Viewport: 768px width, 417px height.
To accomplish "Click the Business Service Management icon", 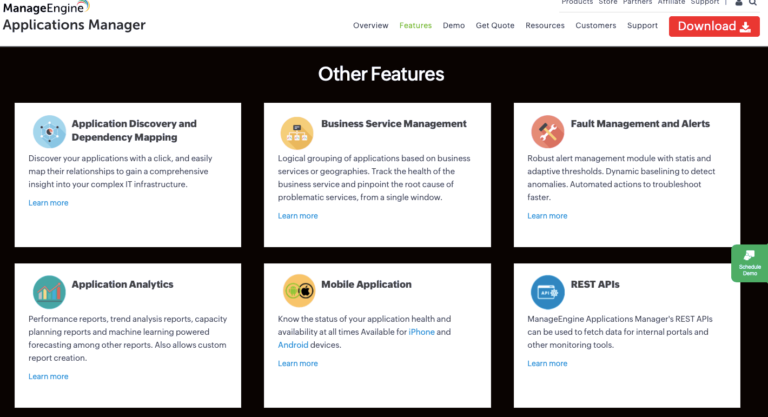I will click(297, 133).
